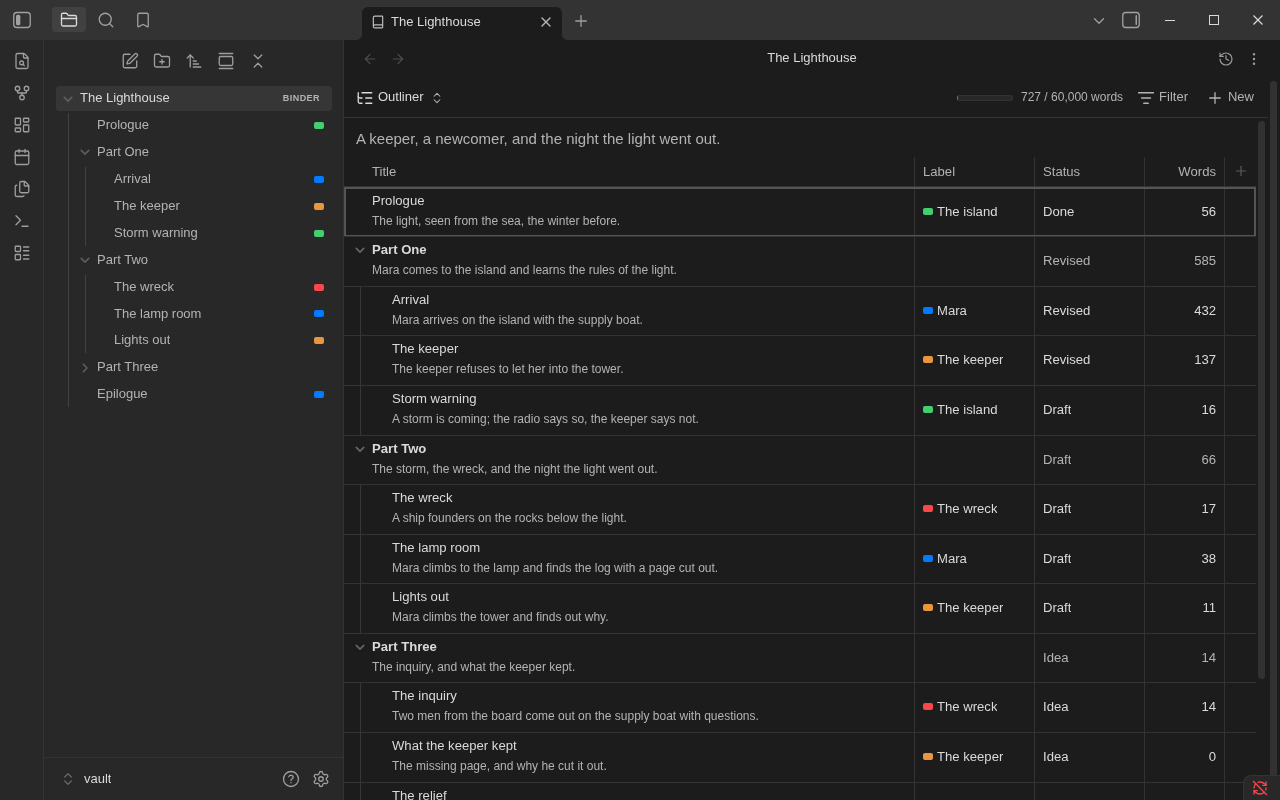The width and height of the screenshot is (1280, 800).
Task: Open the bookmarks pane
Action: click(x=143, y=20)
